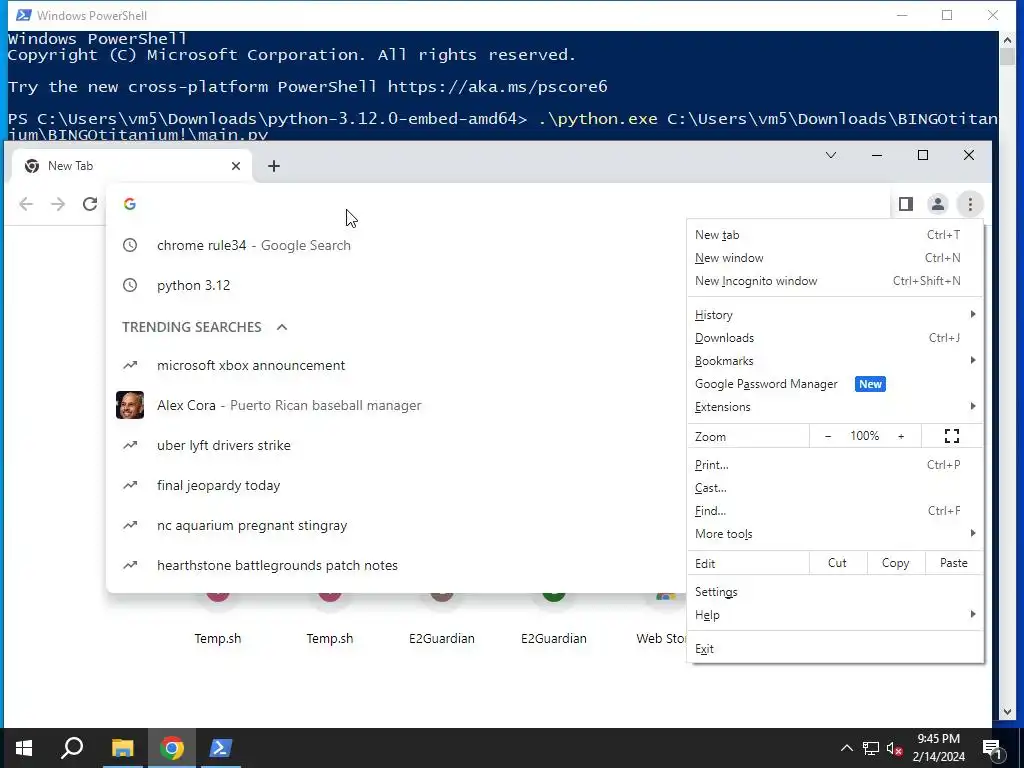1024x768 pixels.
Task: Click the history clock icon beside chrome rule34
Action: (x=130, y=245)
